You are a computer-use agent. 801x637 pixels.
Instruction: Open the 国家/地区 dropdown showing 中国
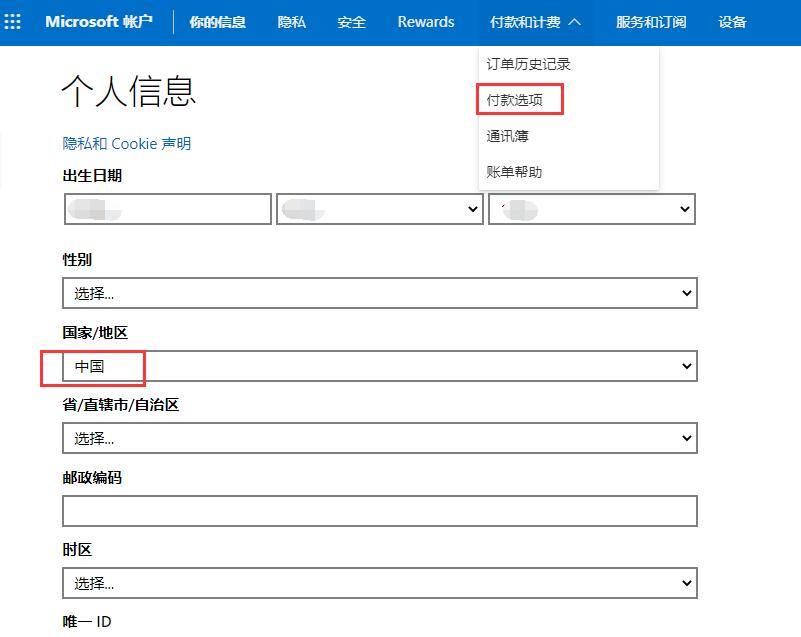[380, 366]
